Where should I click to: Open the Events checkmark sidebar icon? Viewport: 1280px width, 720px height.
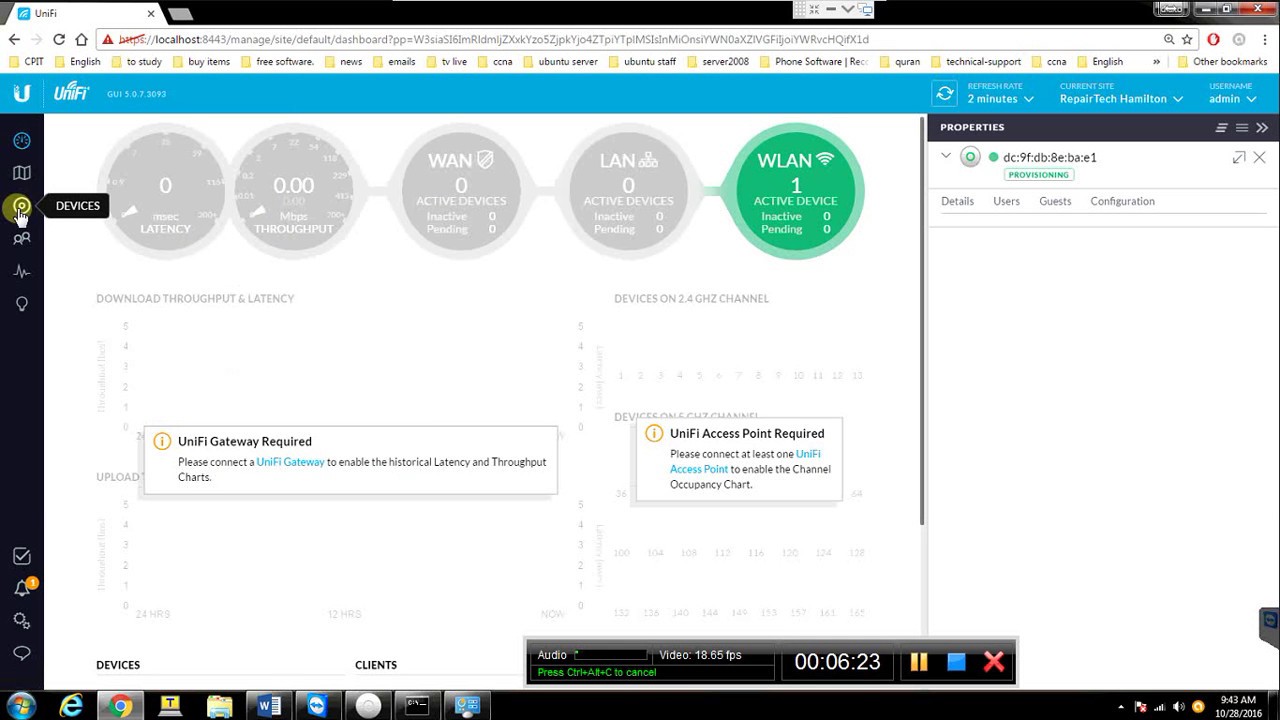(x=22, y=556)
